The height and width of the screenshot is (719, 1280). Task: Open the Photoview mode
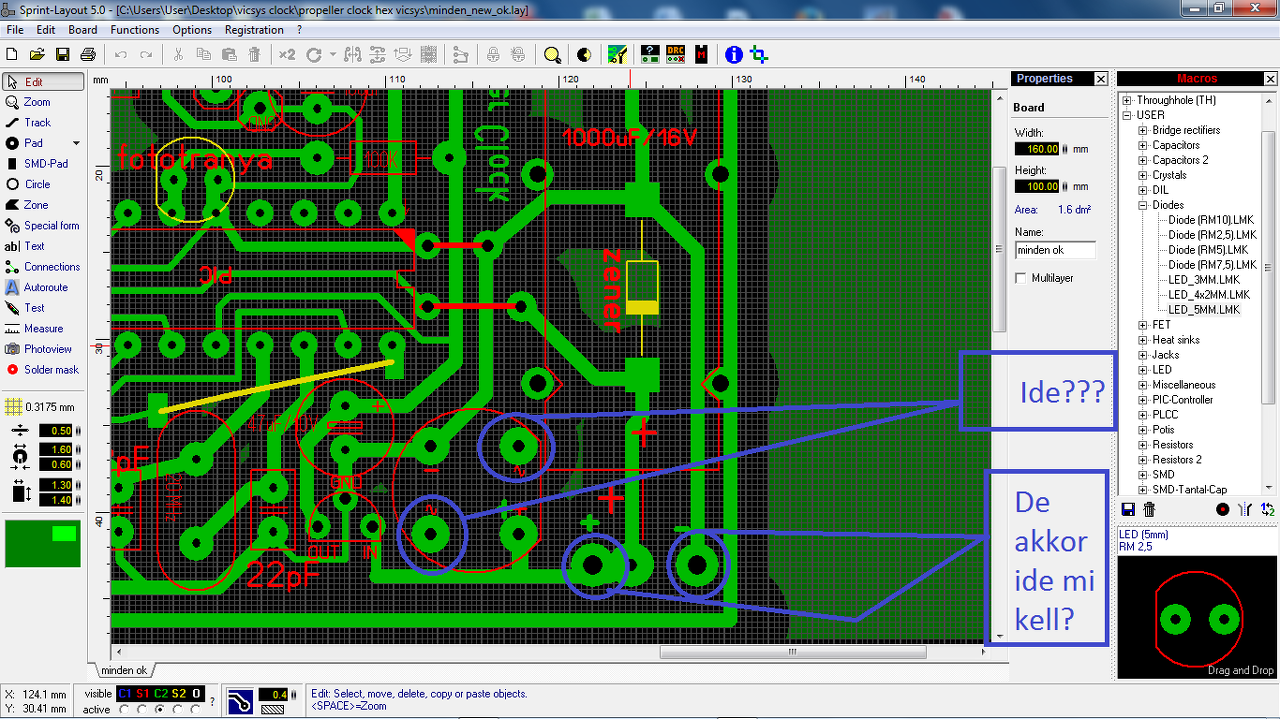click(x=47, y=349)
